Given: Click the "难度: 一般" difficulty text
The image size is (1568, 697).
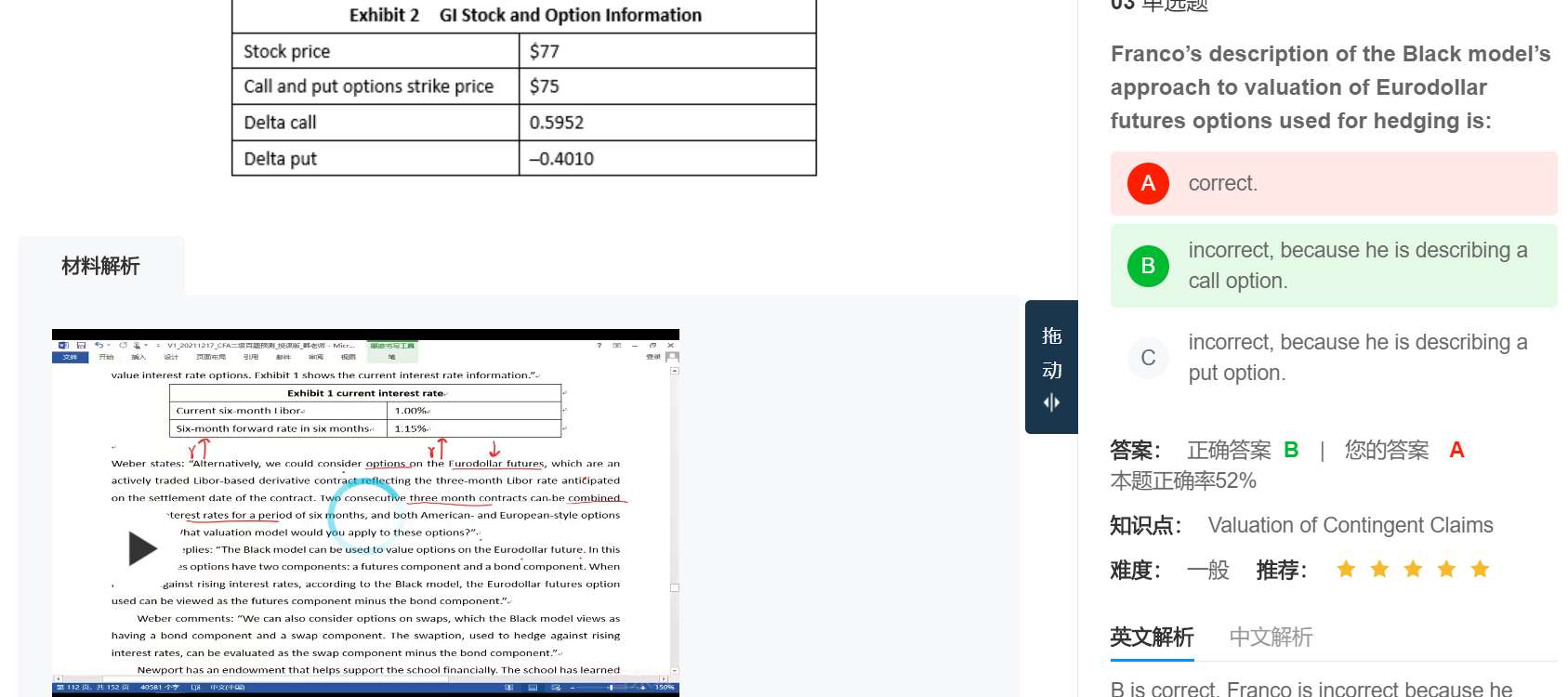Looking at the screenshot, I should pos(1170,571).
